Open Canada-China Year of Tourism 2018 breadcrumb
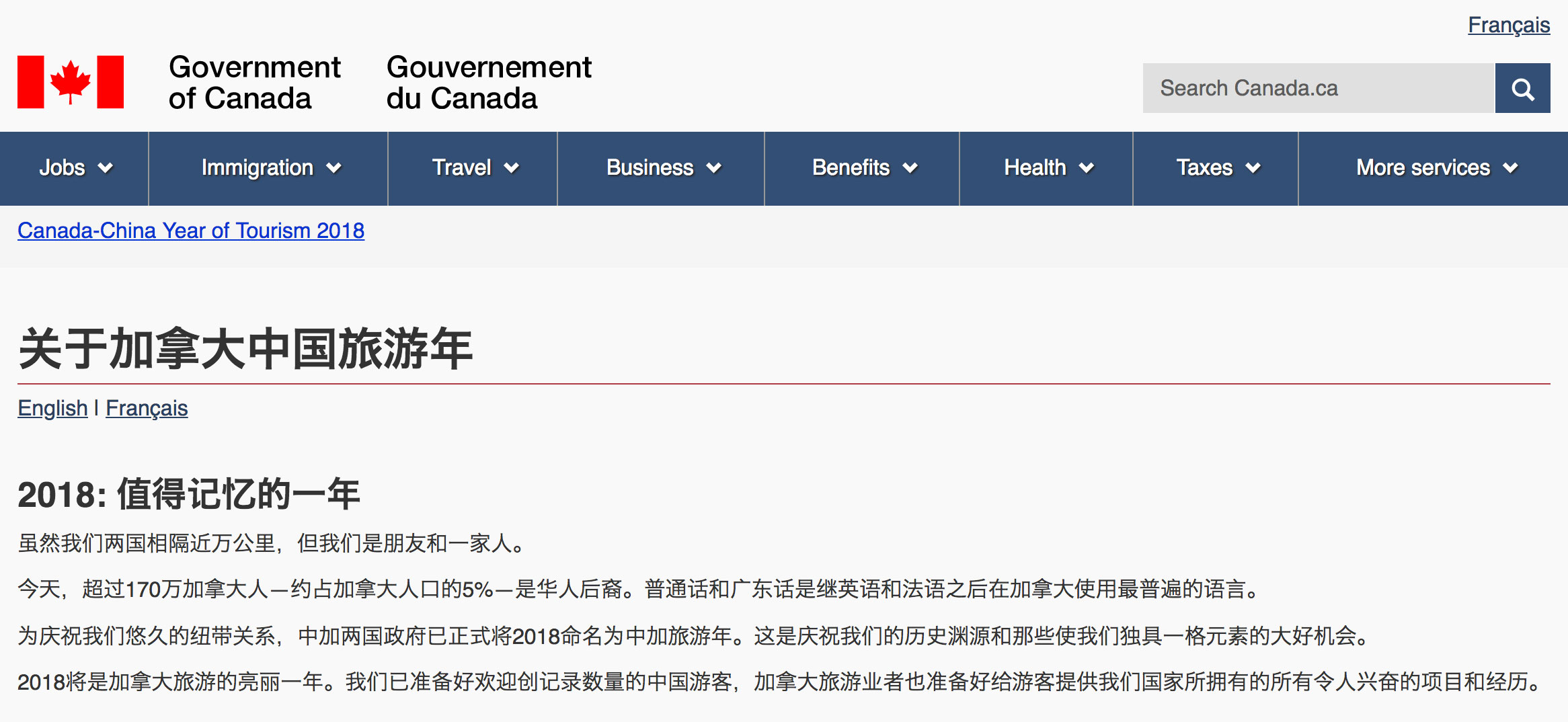The image size is (1568, 722). point(191,231)
